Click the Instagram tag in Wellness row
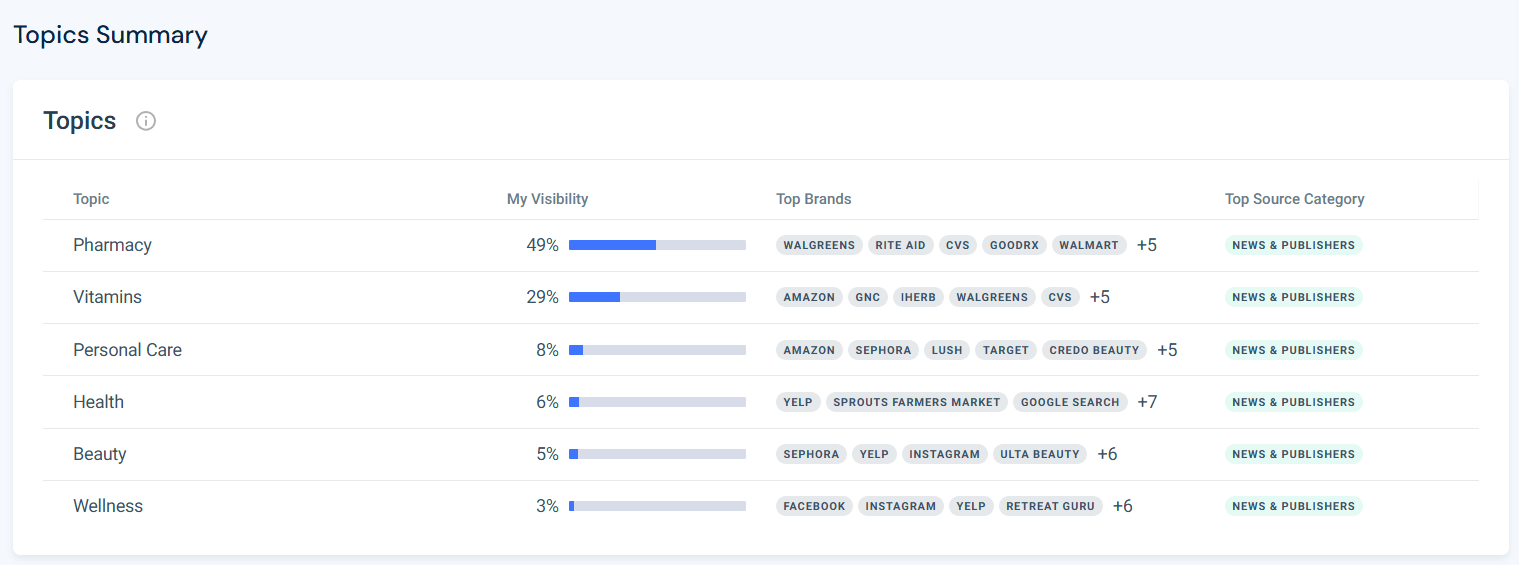Image resolution: width=1519 pixels, height=565 pixels. [901, 506]
